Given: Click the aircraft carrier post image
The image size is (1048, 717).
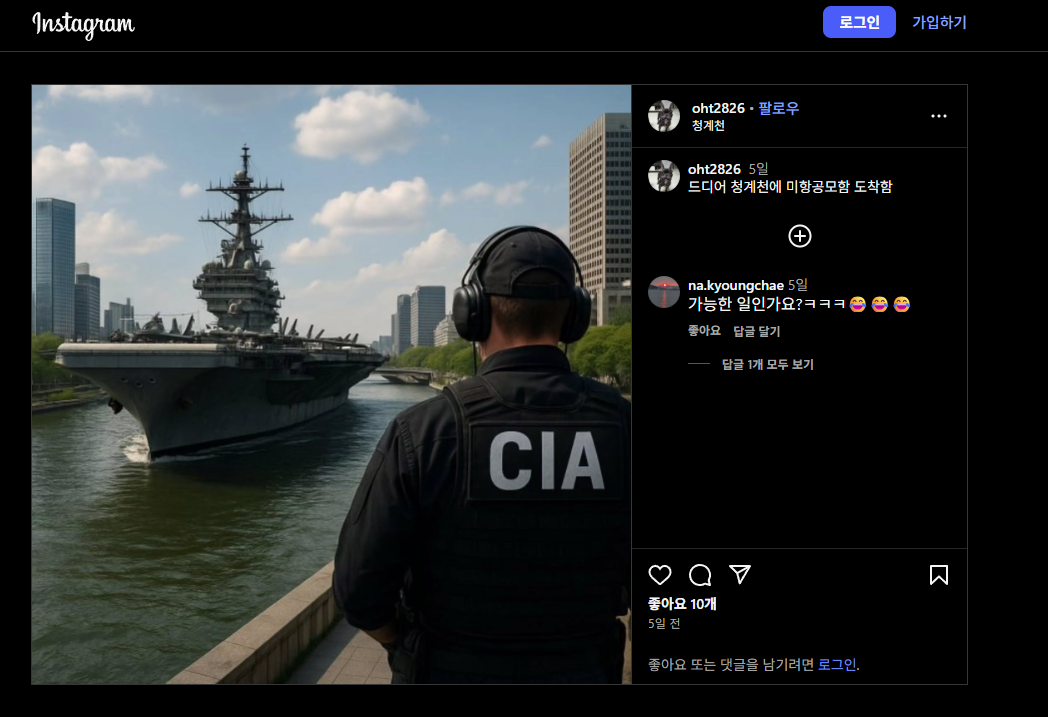Looking at the screenshot, I should (332, 384).
